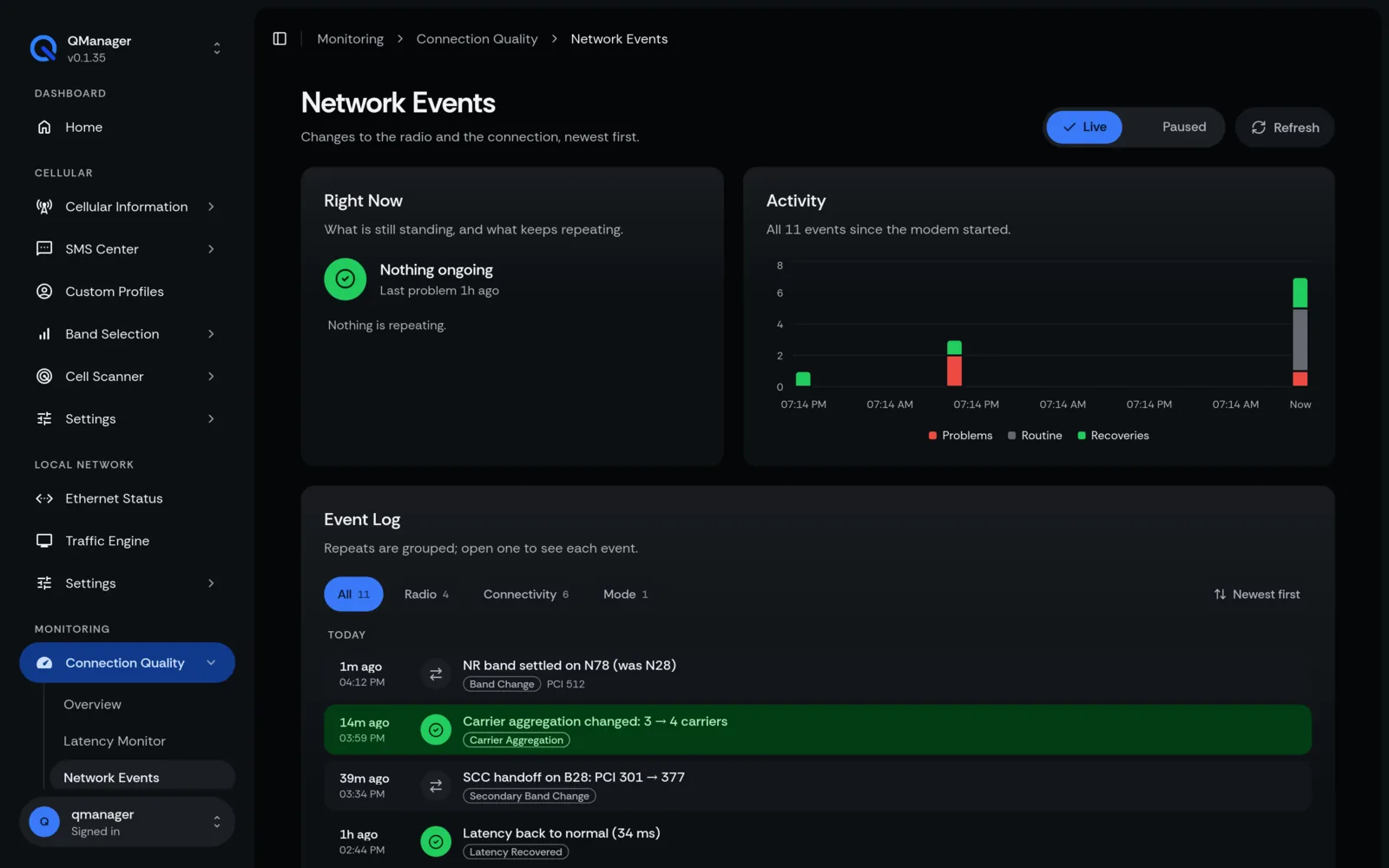Click the Latency back to normal check icon
The width and height of the screenshot is (1389, 868).
coord(436,841)
